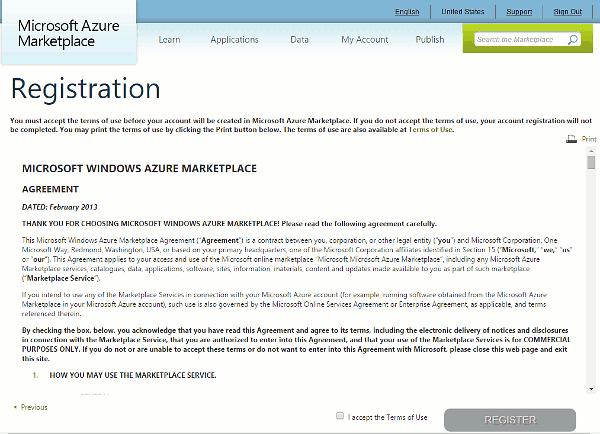The height and width of the screenshot is (434, 600).
Task: Open the Terms of Use link
Action: click(431, 130)
